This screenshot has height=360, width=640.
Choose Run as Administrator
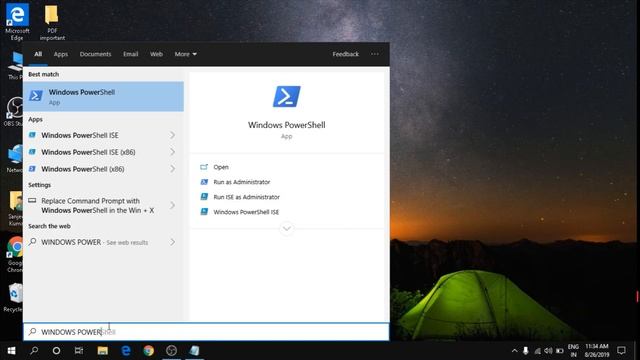(242, 182)
